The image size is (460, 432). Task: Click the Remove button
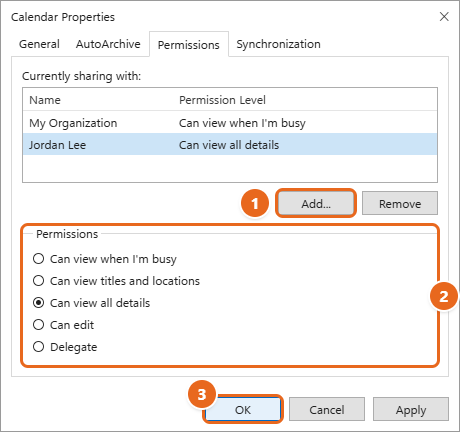click(400, 204)
